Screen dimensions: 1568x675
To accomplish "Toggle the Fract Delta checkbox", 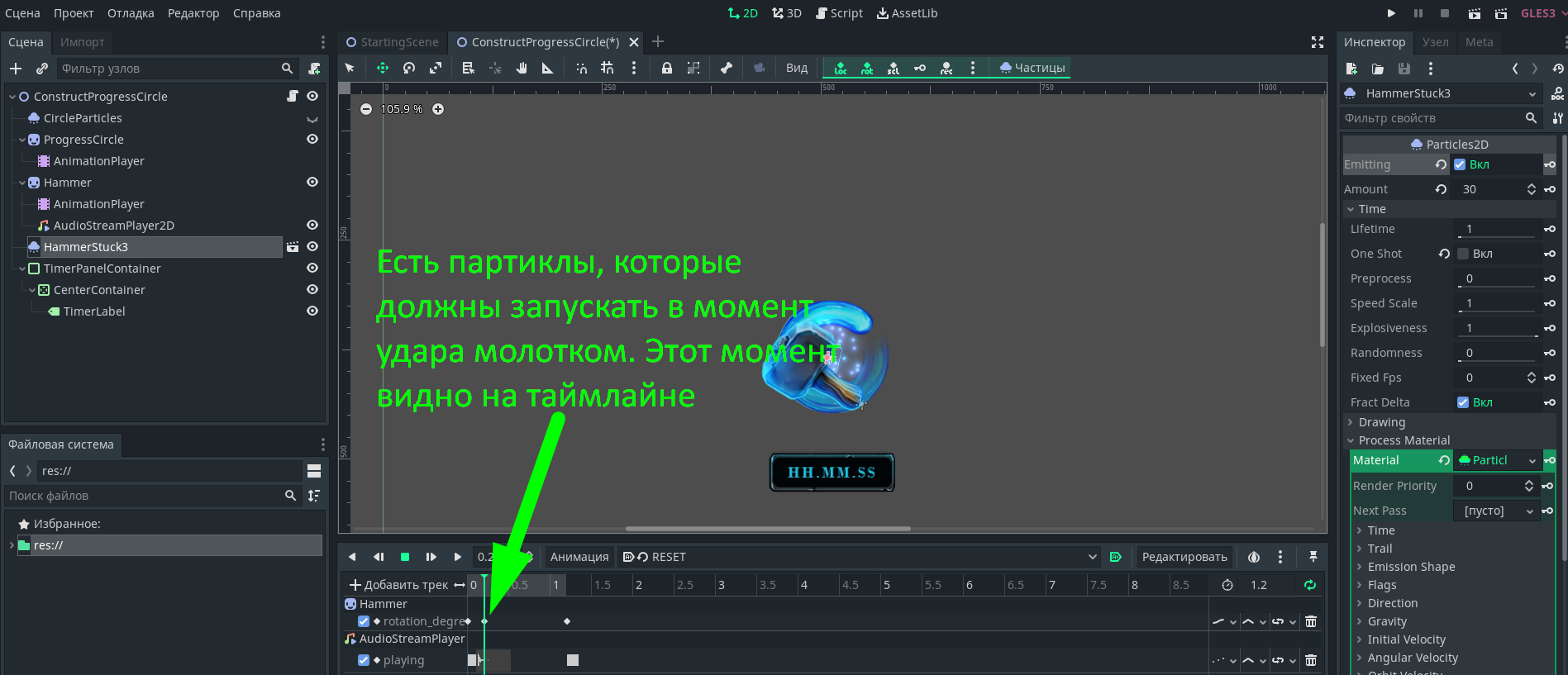I will click(1463, 402).
